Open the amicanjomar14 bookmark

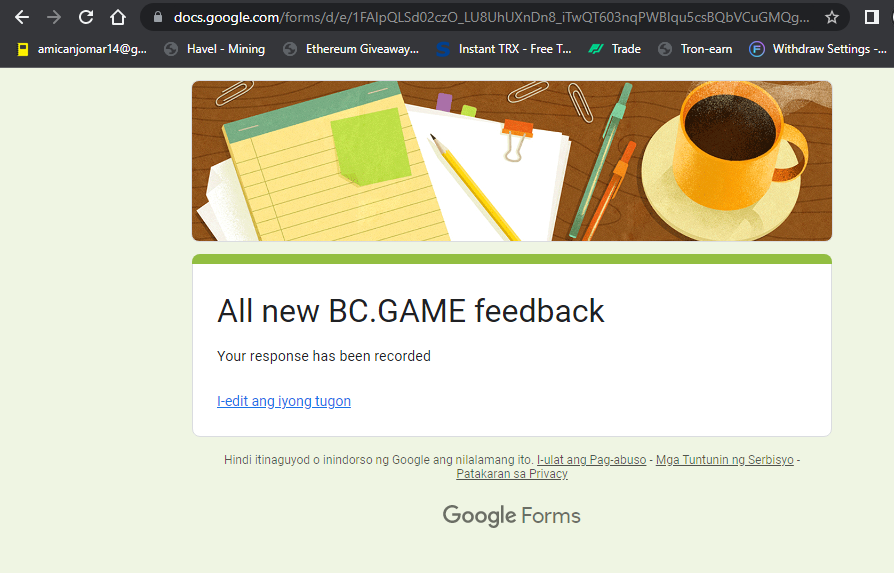tap(81, 49)
